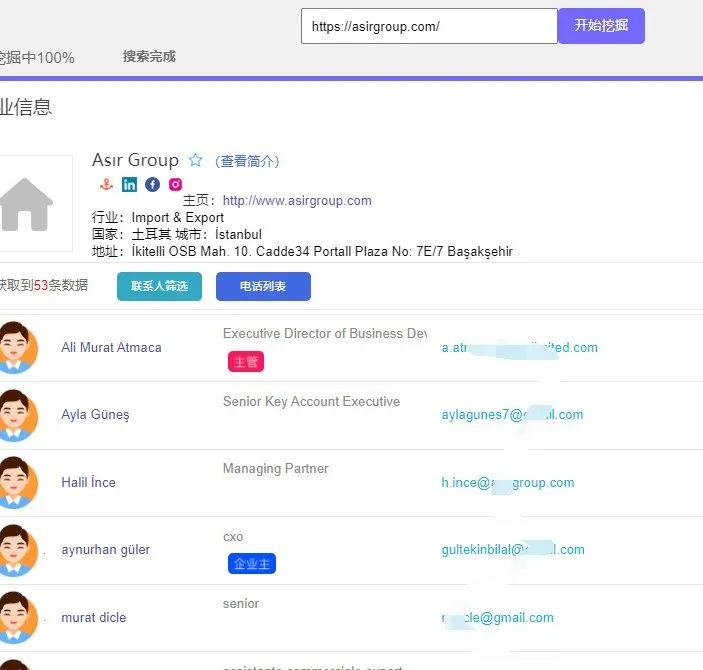Viewport: 703px width, 670px height.
Task: Open Asır Group's Instagram icon
Action: [175, 184]
